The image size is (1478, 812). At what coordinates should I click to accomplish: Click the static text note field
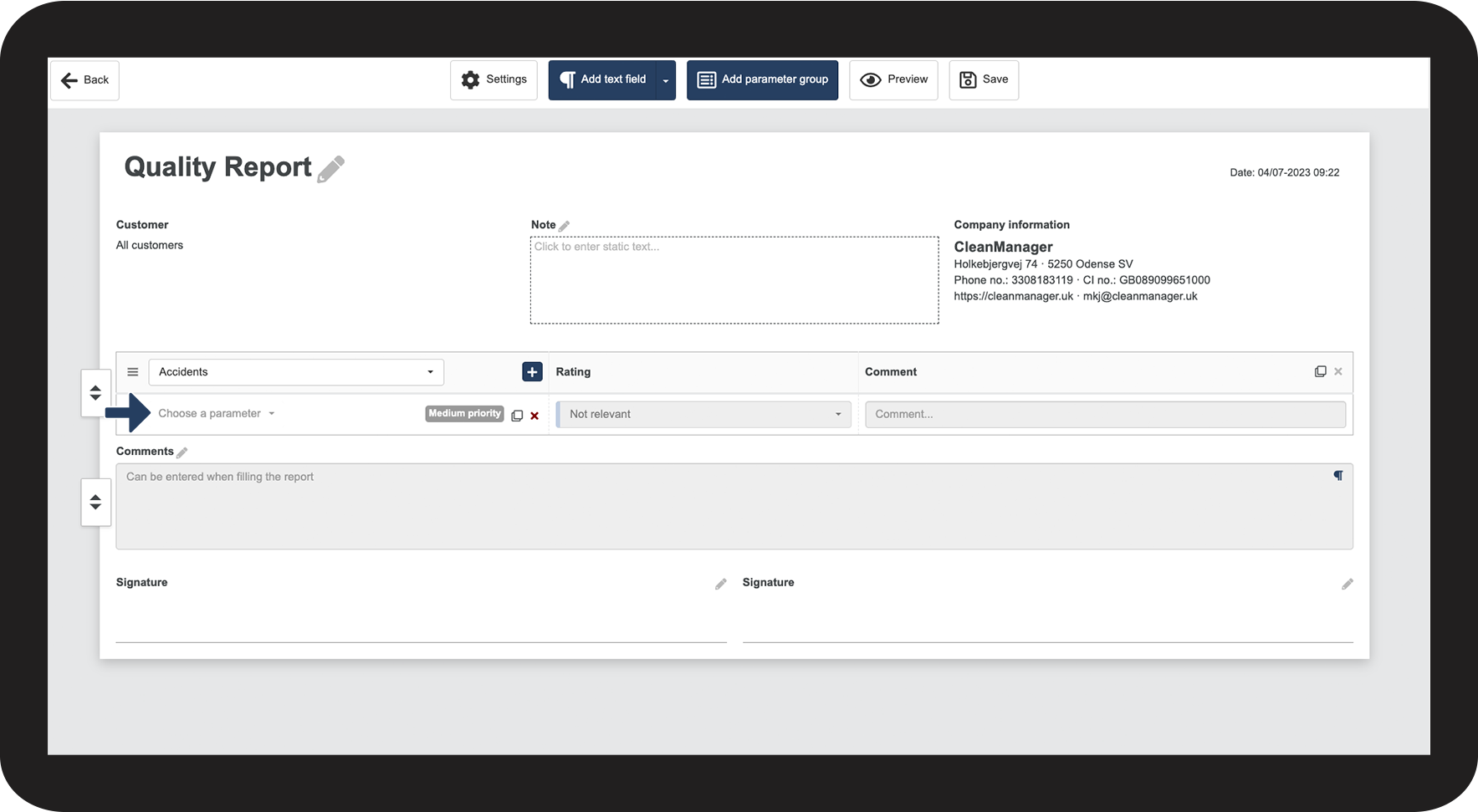click(734, 280)
